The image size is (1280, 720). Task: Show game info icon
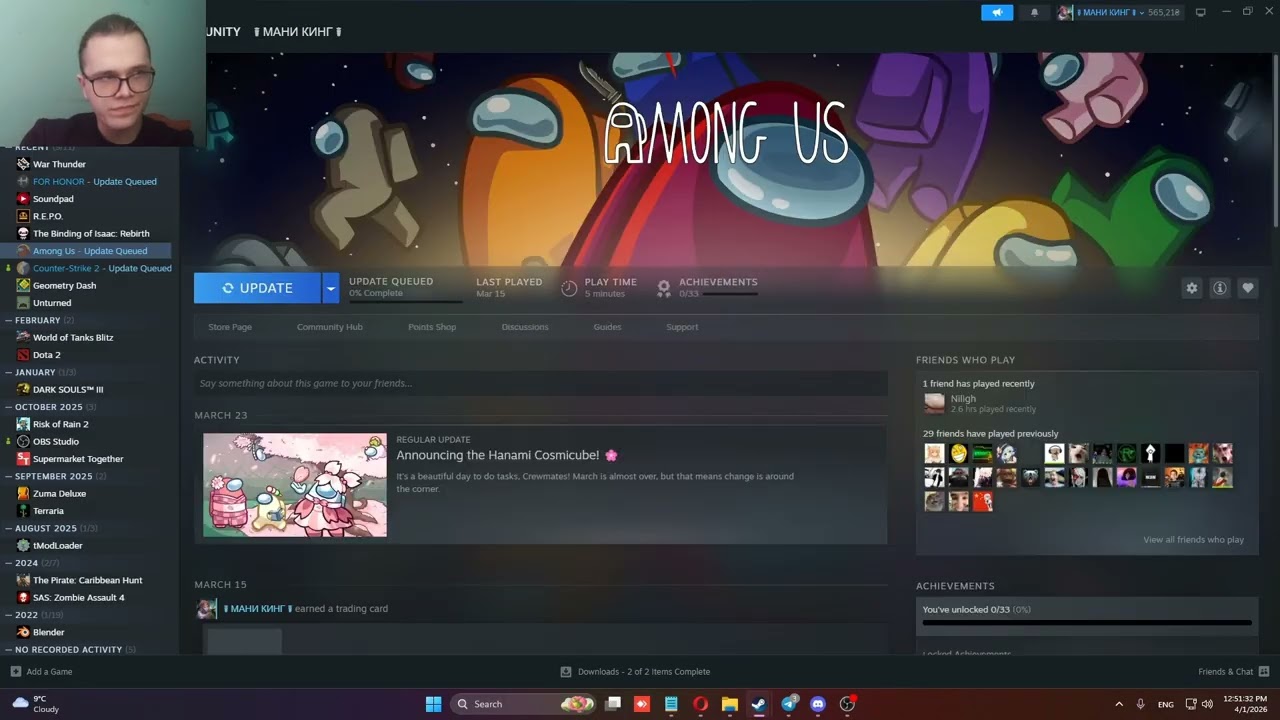click(1219, 288)
